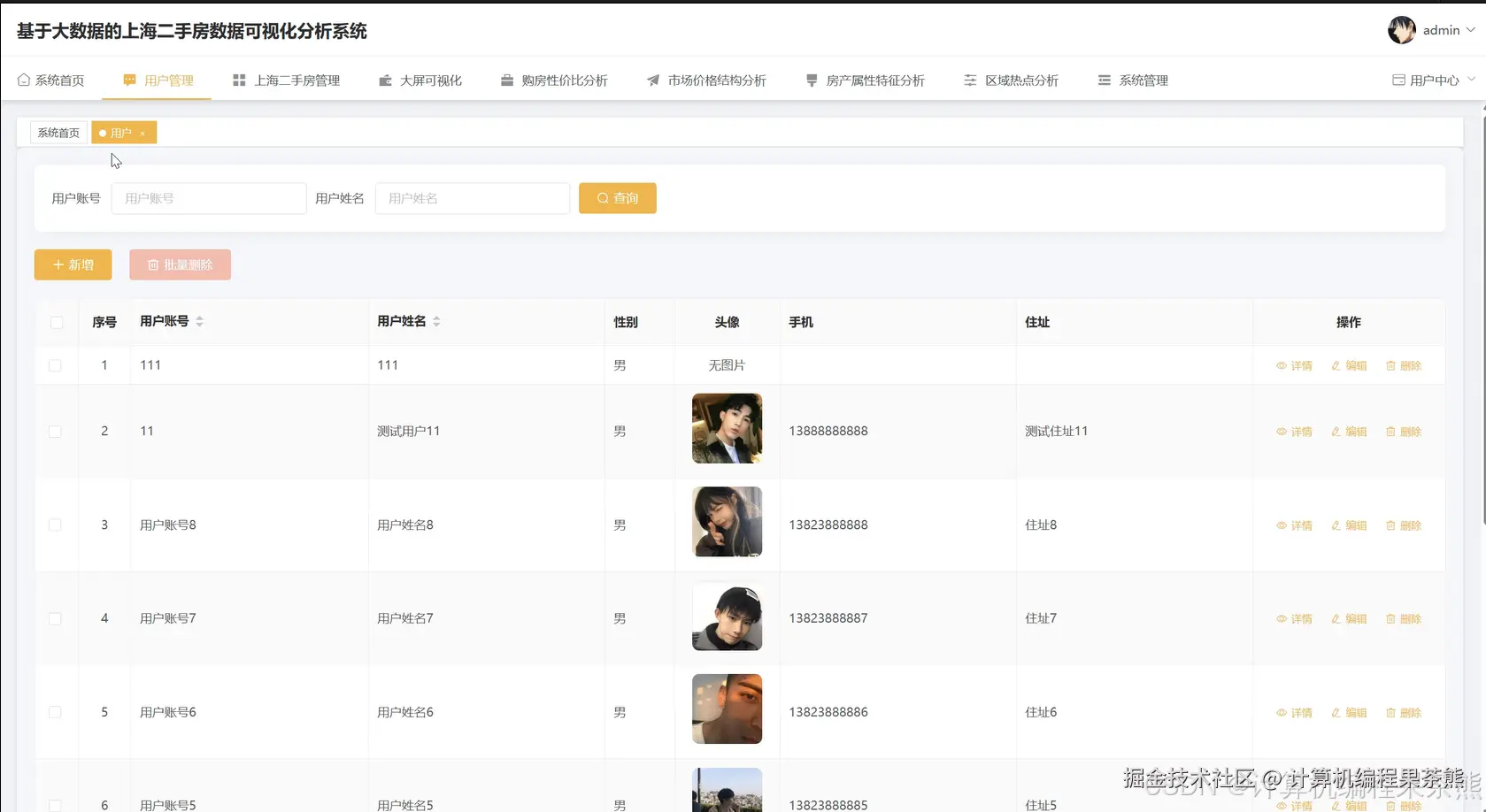Viewport: 1486px width, 812px height.
Task: Click phone number 13888888888
Action: [828, 432]
